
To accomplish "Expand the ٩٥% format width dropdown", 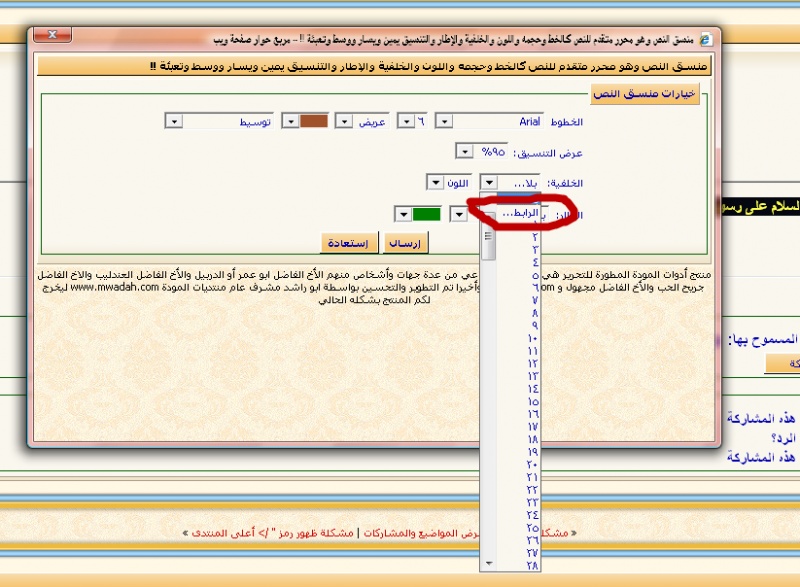I will click(x=464, y=151).
